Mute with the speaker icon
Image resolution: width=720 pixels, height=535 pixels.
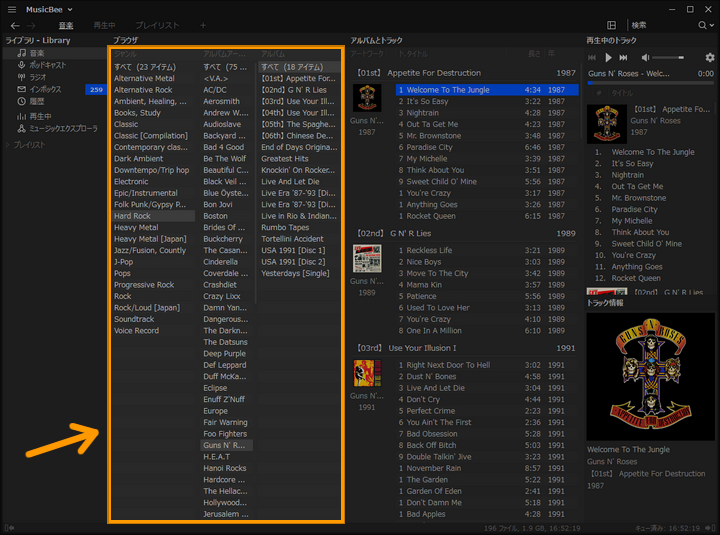(x=645, y=57)
